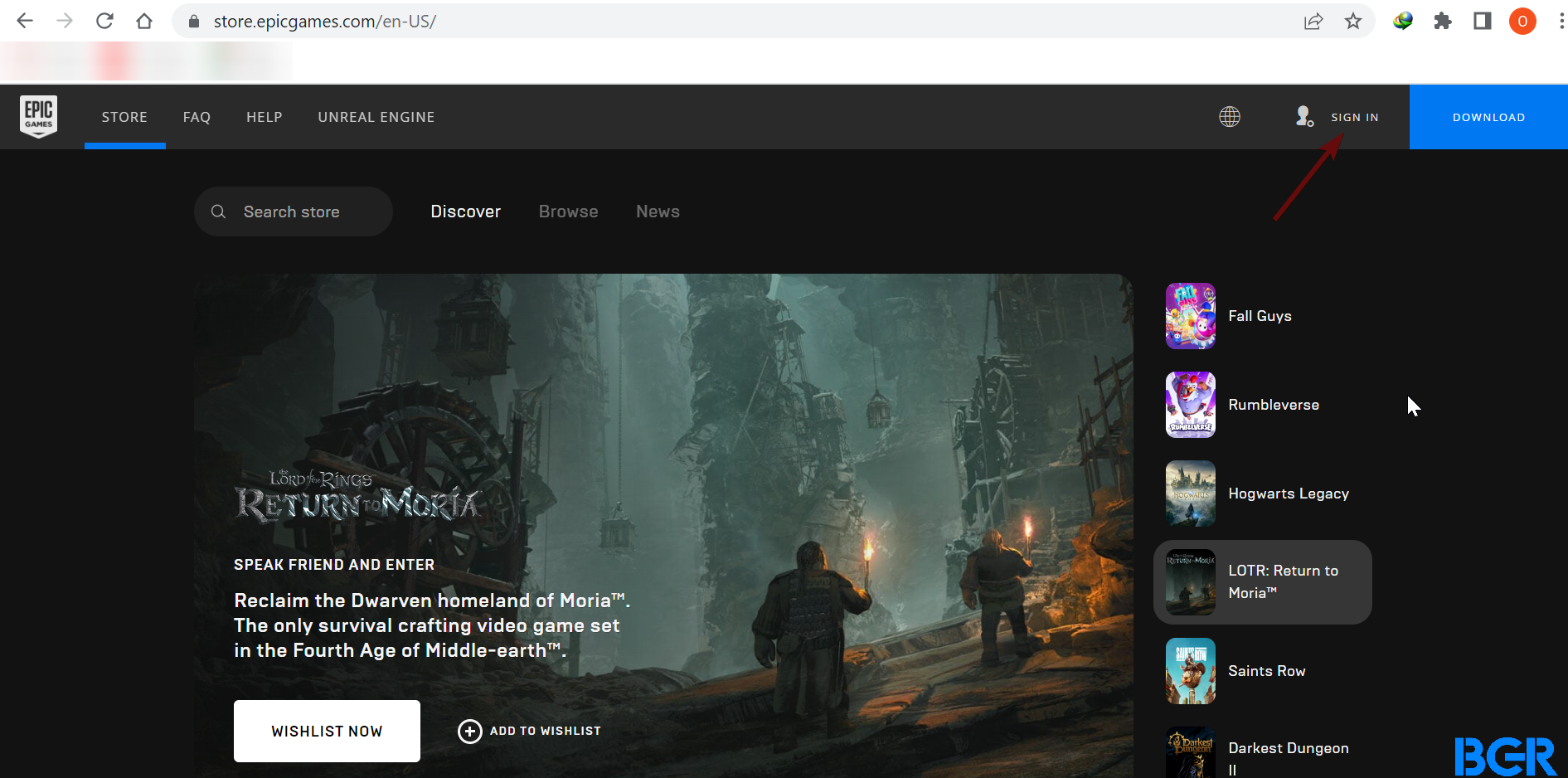Image resolution: width=1568 pixels, height=778 pixels.
Task: Click the search magnifier icon
Action: click(218, 212)
